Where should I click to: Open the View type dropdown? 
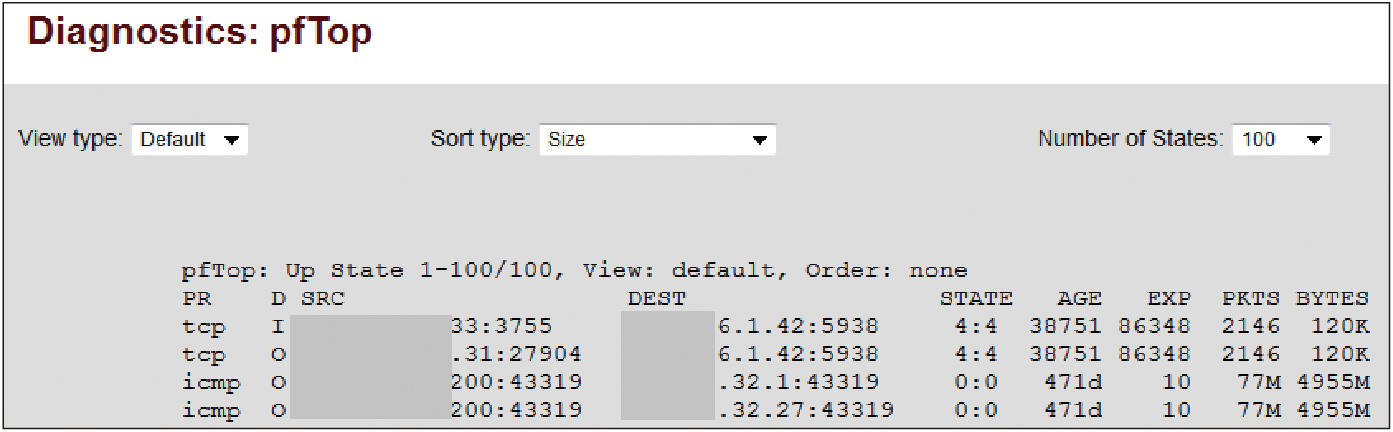(x=190, y=139)
